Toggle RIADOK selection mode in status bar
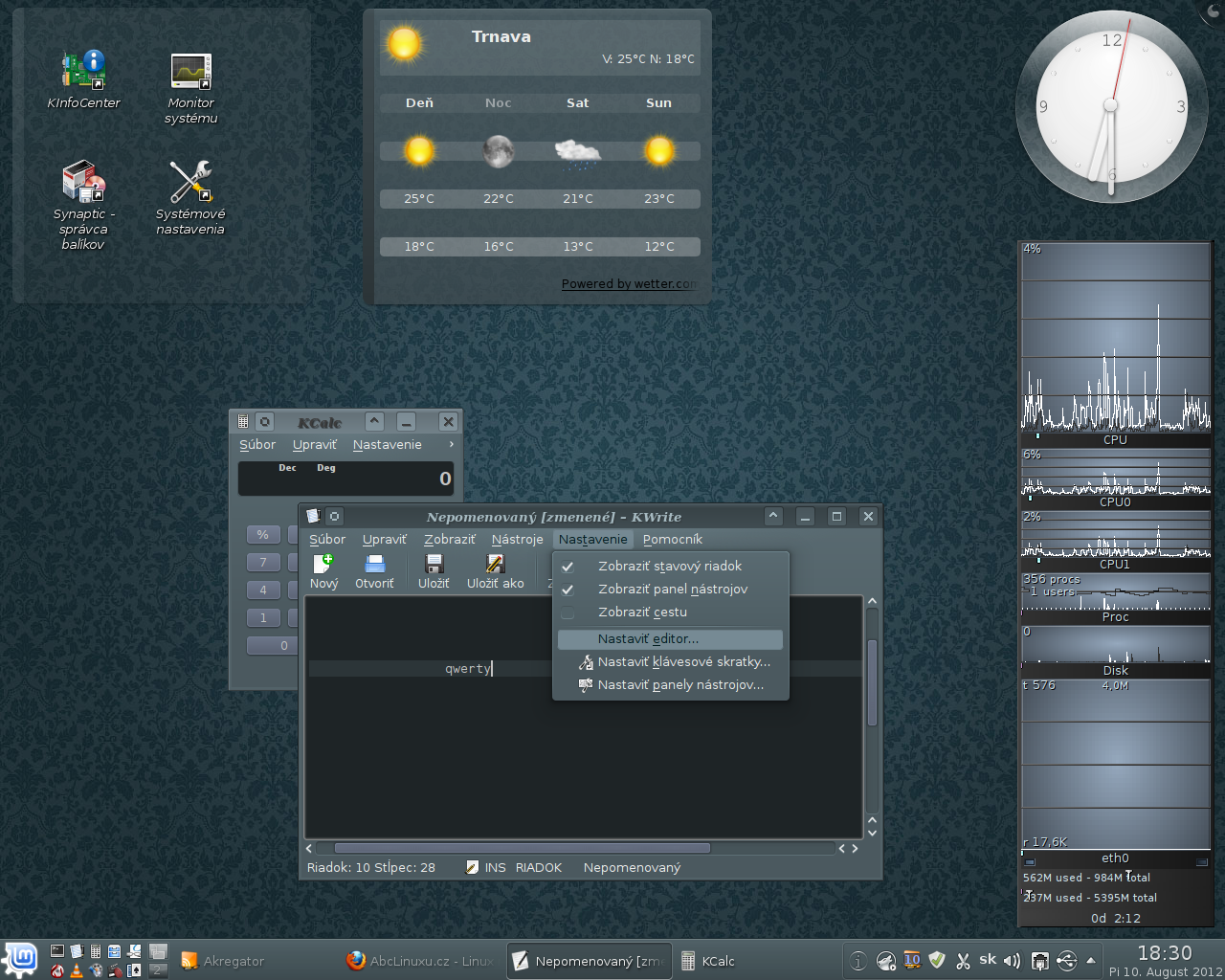This screenshot has width=1225, height=980. point(539,867)
